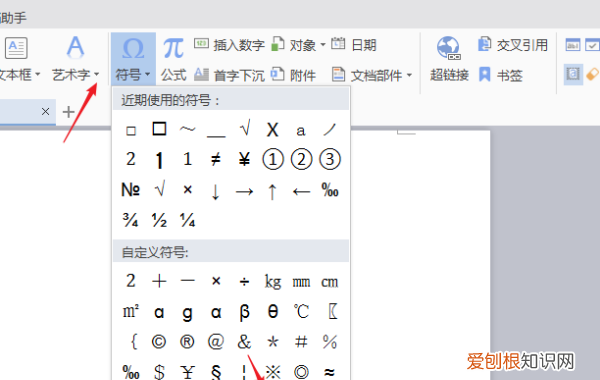Insert the first-row check mark √ symbol
The width and height of the screenshot is (600, 380).
[x=245, y=128]
